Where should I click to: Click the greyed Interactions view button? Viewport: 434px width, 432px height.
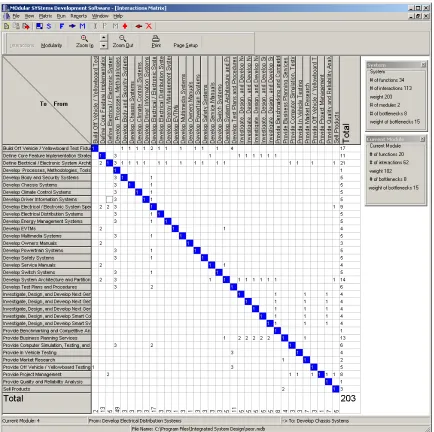tap(22, 45)
